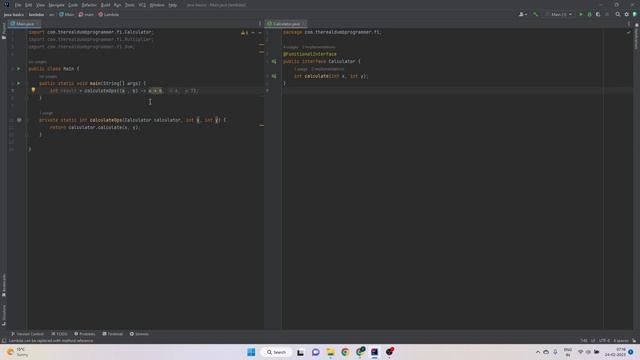Open the Help menu
The width and height of the screenshot is (640, 360).
pos(173,5)
